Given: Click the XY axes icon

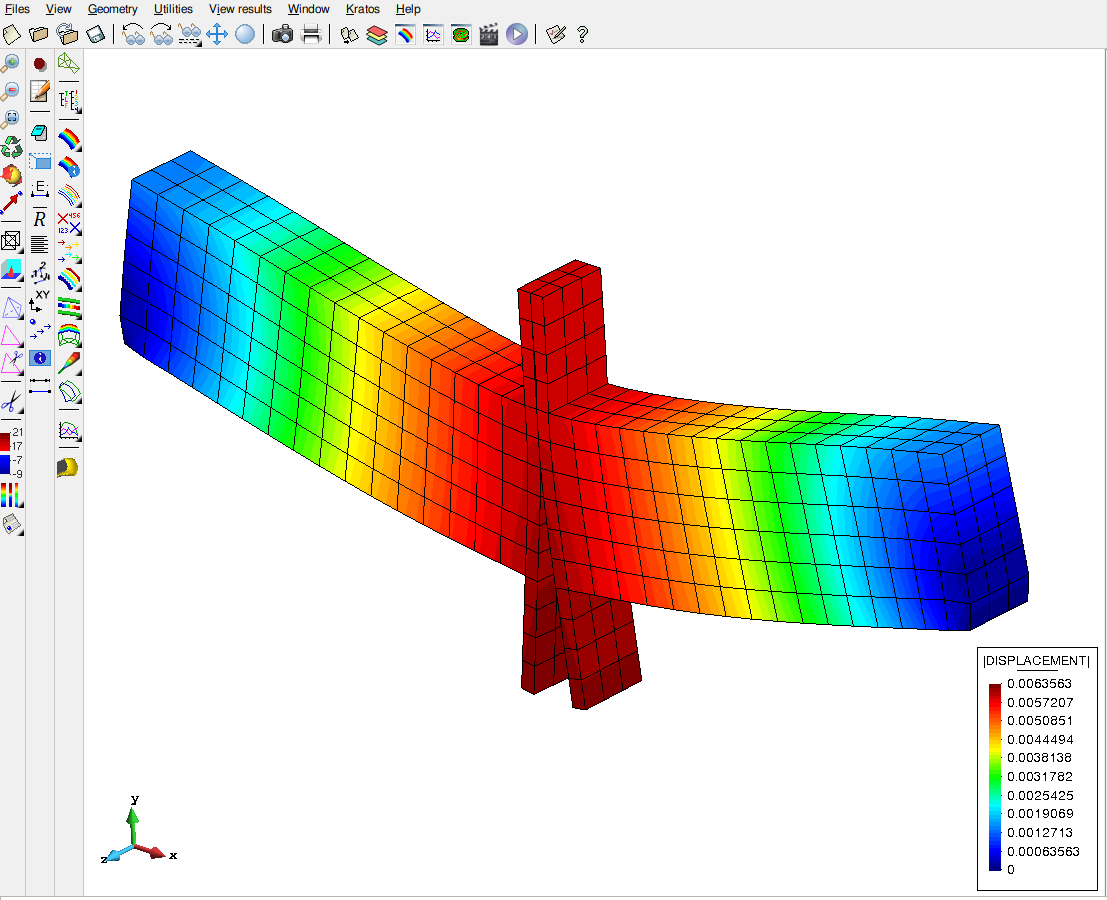Looking at the screenshot, I should 40,300.
